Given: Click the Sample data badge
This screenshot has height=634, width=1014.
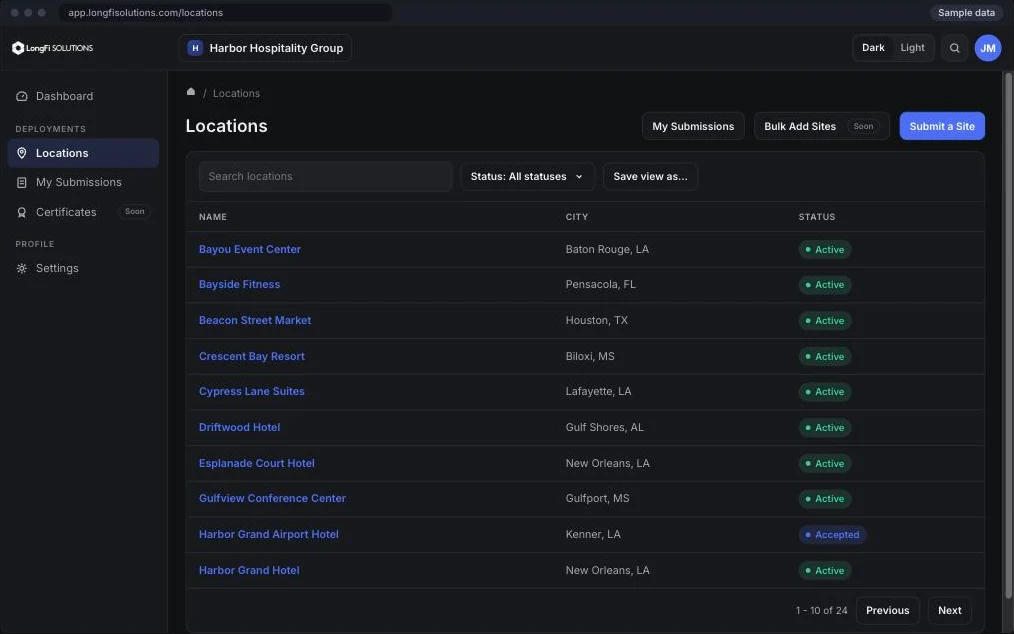Looking at the screenshot, I should click(966, 13).
